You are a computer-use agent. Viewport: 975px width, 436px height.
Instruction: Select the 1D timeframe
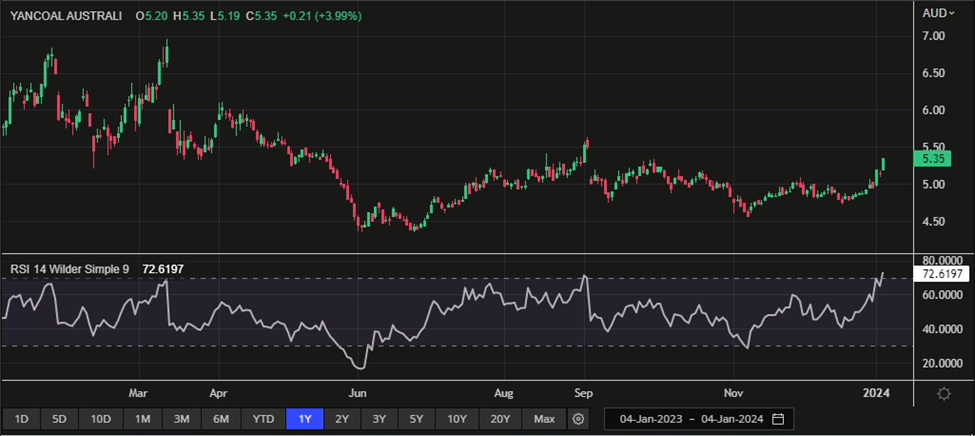pyautogui.click(x=21, y=419)
